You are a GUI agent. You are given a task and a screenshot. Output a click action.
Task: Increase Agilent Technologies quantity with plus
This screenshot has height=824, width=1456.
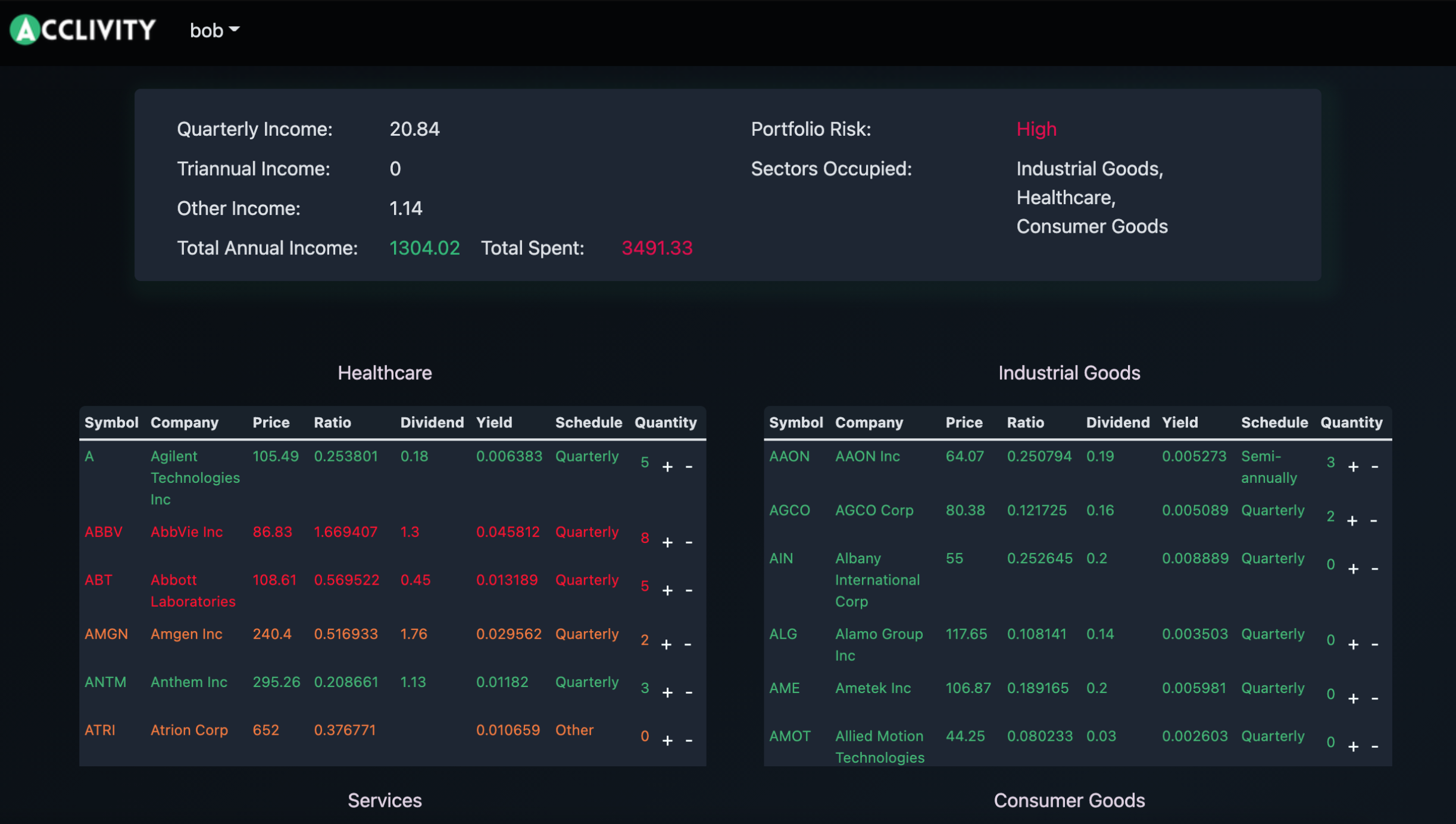(667, 467)
